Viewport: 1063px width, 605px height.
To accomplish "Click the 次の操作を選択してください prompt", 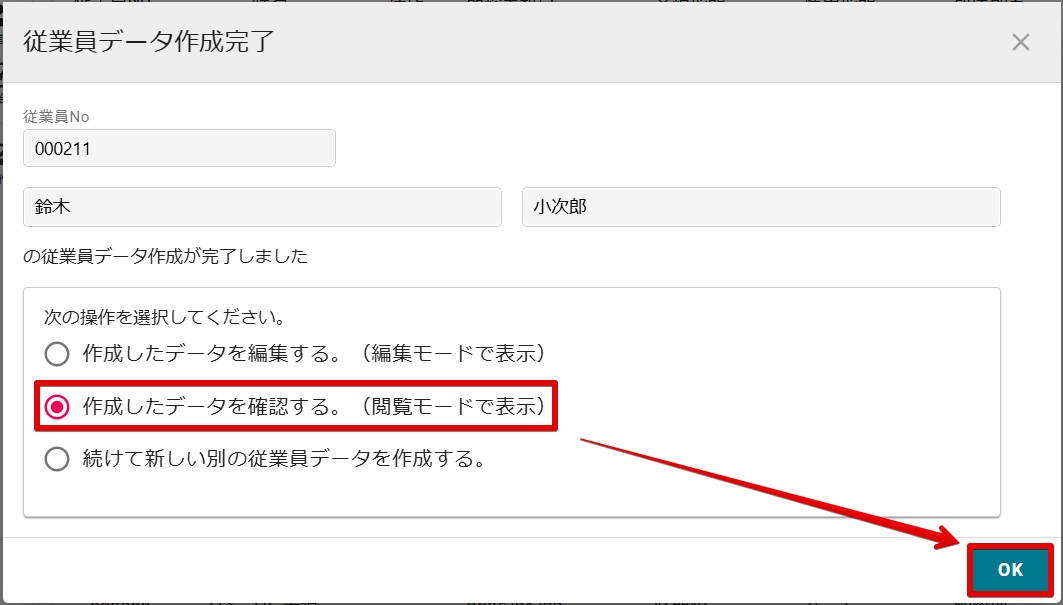I will (164, 317).
